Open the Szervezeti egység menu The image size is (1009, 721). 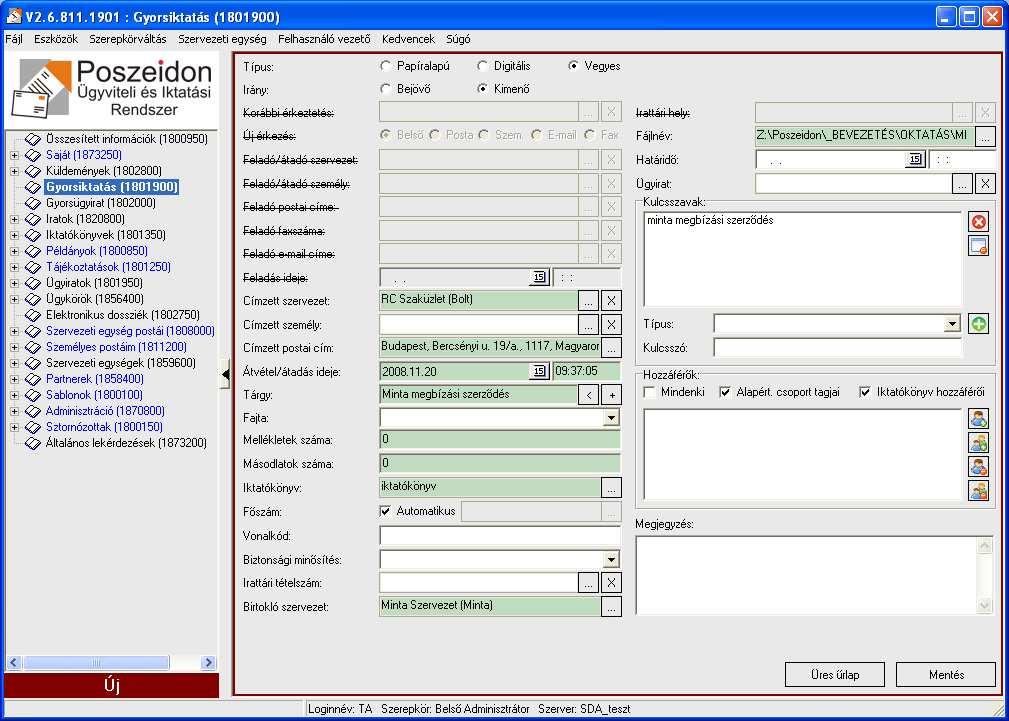coord(222,39)
